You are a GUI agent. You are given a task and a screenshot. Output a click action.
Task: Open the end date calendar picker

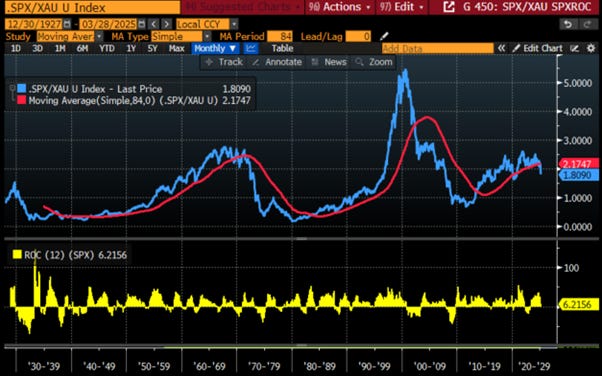(x=141, y=24)
